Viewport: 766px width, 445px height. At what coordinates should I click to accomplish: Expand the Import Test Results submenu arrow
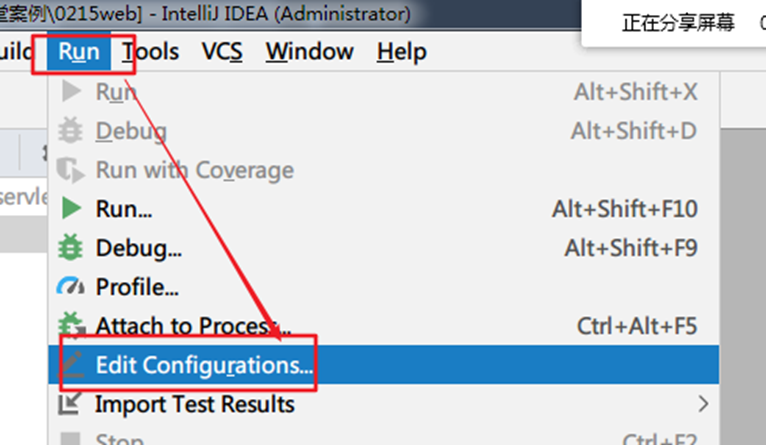point(703,404)
